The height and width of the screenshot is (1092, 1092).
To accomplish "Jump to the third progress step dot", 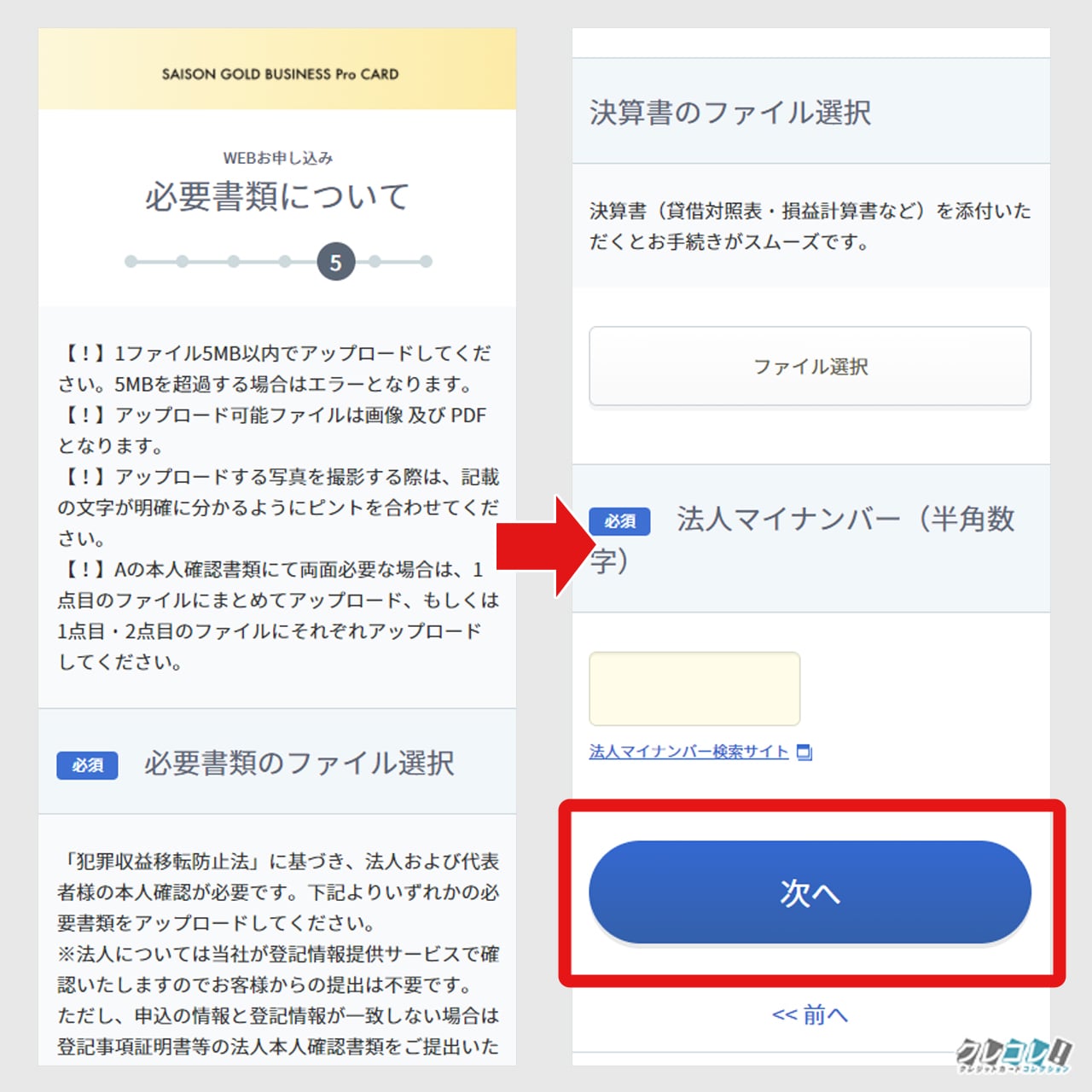I will [x=233, y=262].
